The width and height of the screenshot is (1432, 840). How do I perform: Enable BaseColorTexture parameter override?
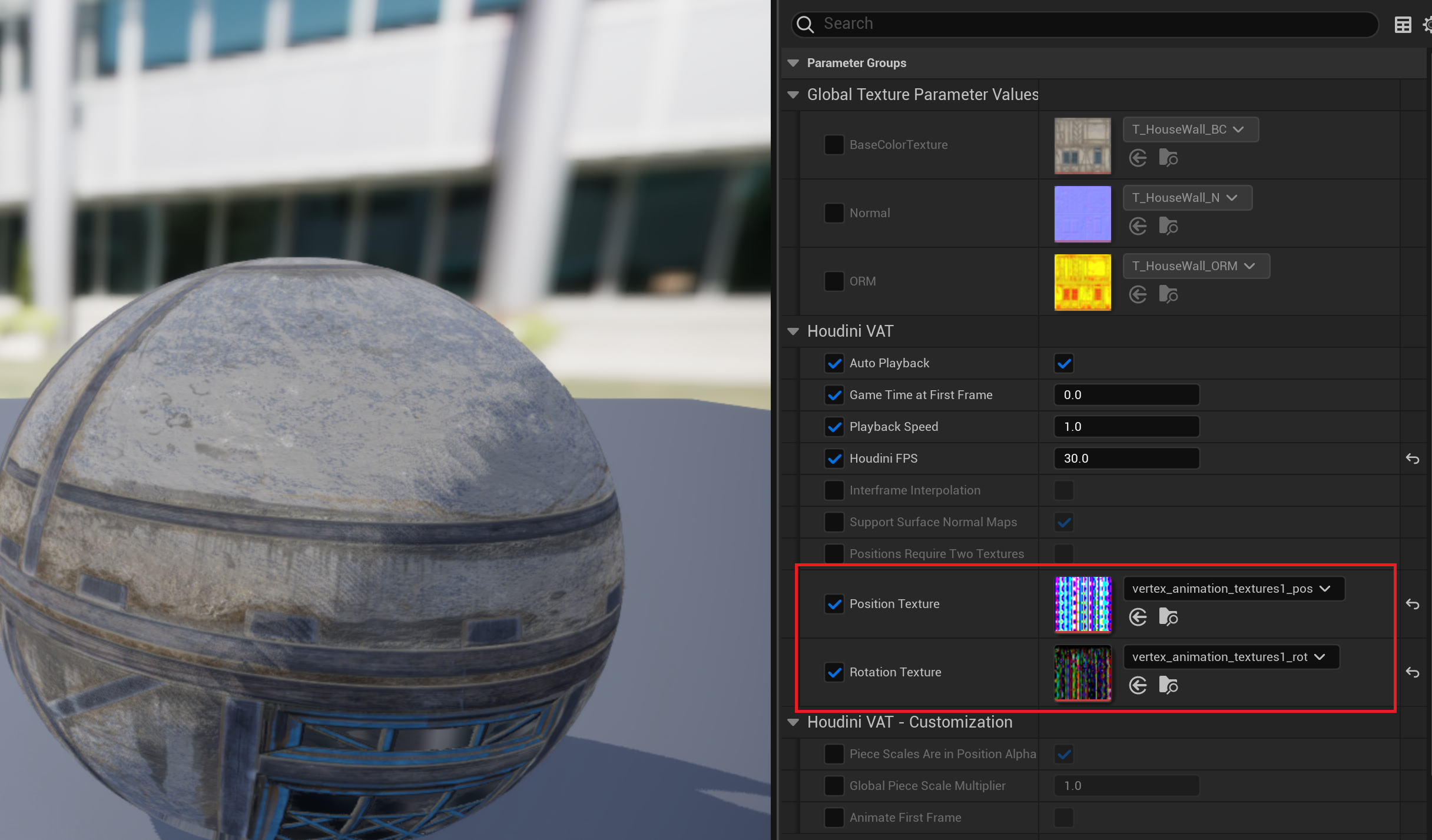pyautogui.click(x=834, y=145)
